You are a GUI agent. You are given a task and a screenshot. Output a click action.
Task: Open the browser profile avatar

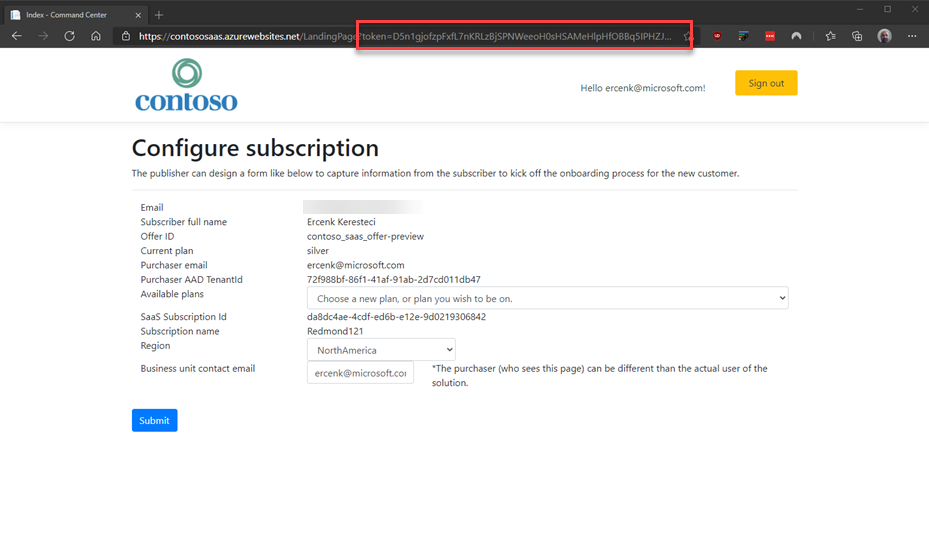point(885,36)
